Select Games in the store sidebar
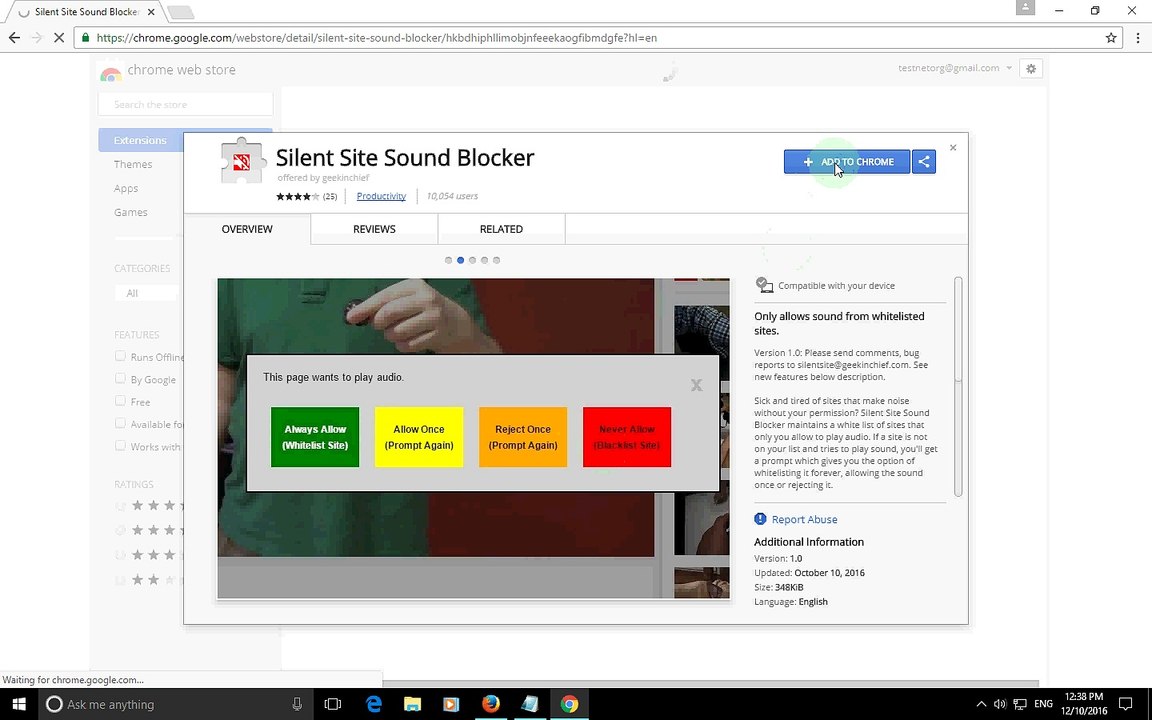Image resolution: width=1152 pixels, height=720 pixels. pyautogui.click(x=131, y=212)
